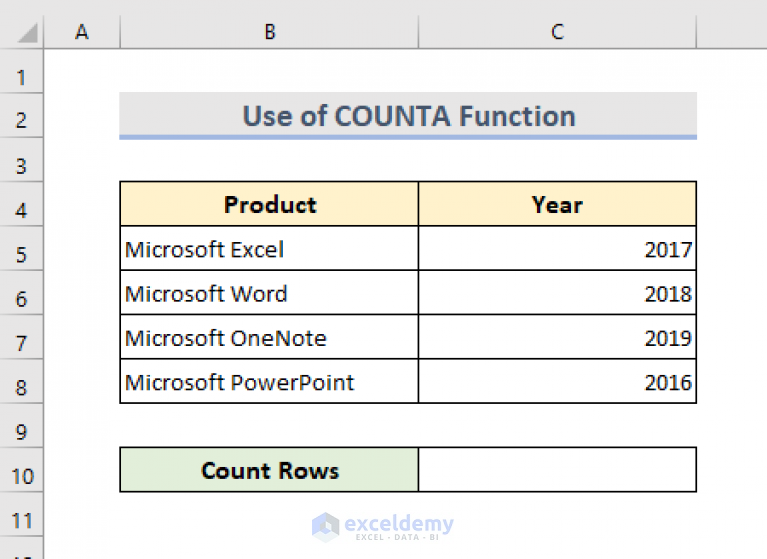
Task: Select column B header
Action: [270, 32]
